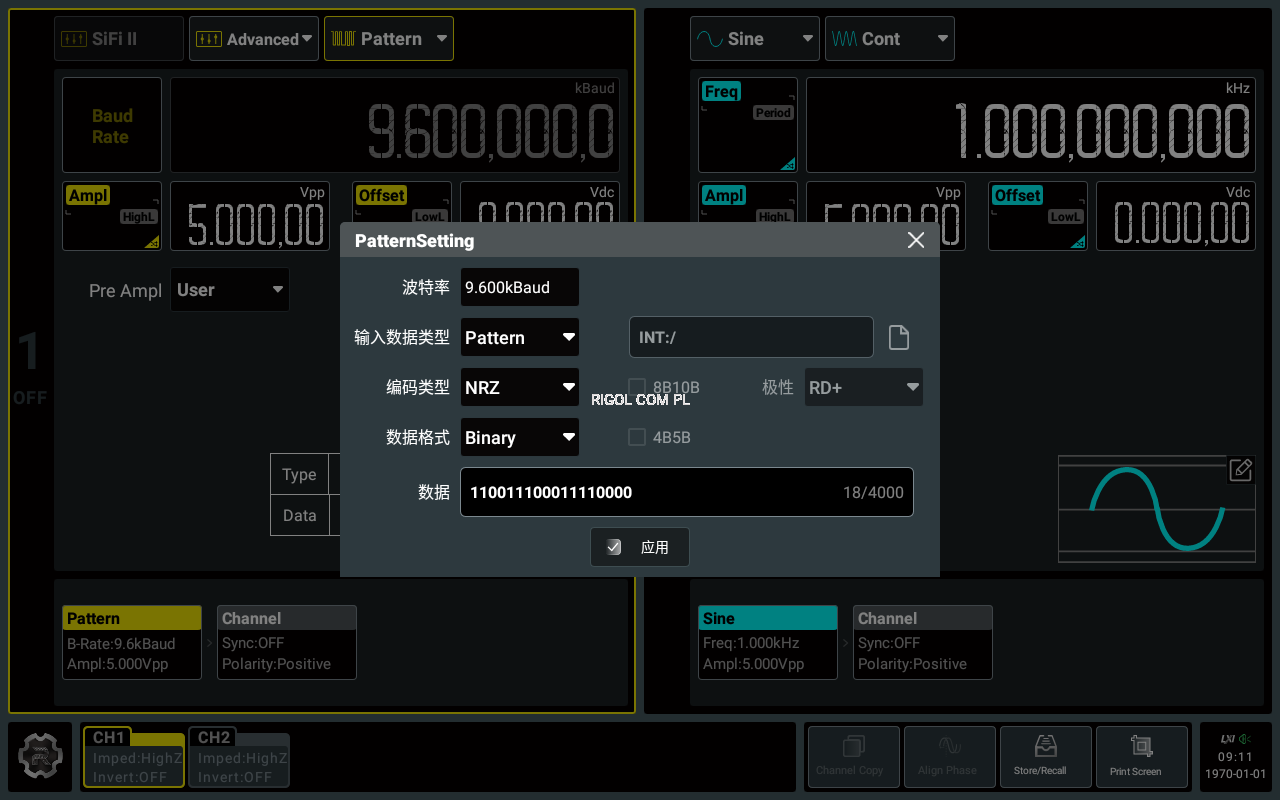Select the CH1 channel tab

(133, 758)
